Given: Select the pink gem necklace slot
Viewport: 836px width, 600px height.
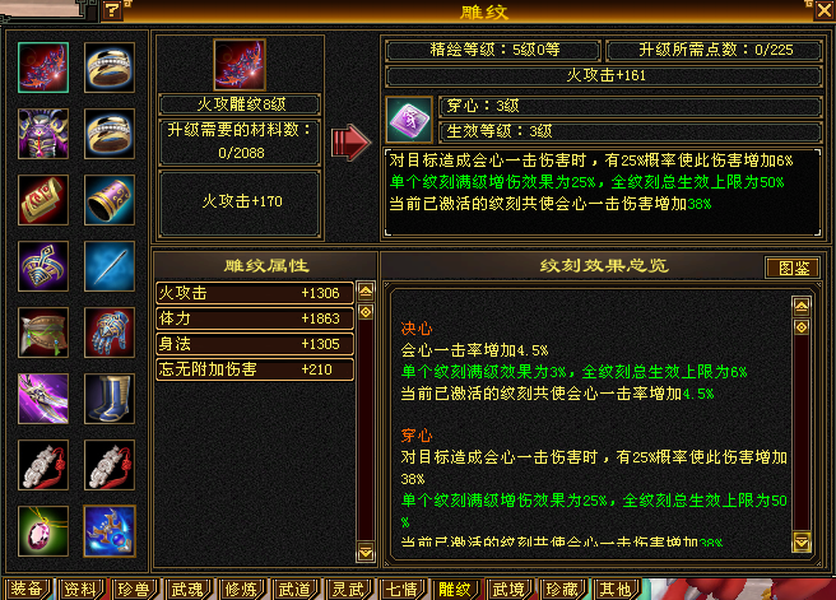Looking at the screenshot, I should coord(43,531).
